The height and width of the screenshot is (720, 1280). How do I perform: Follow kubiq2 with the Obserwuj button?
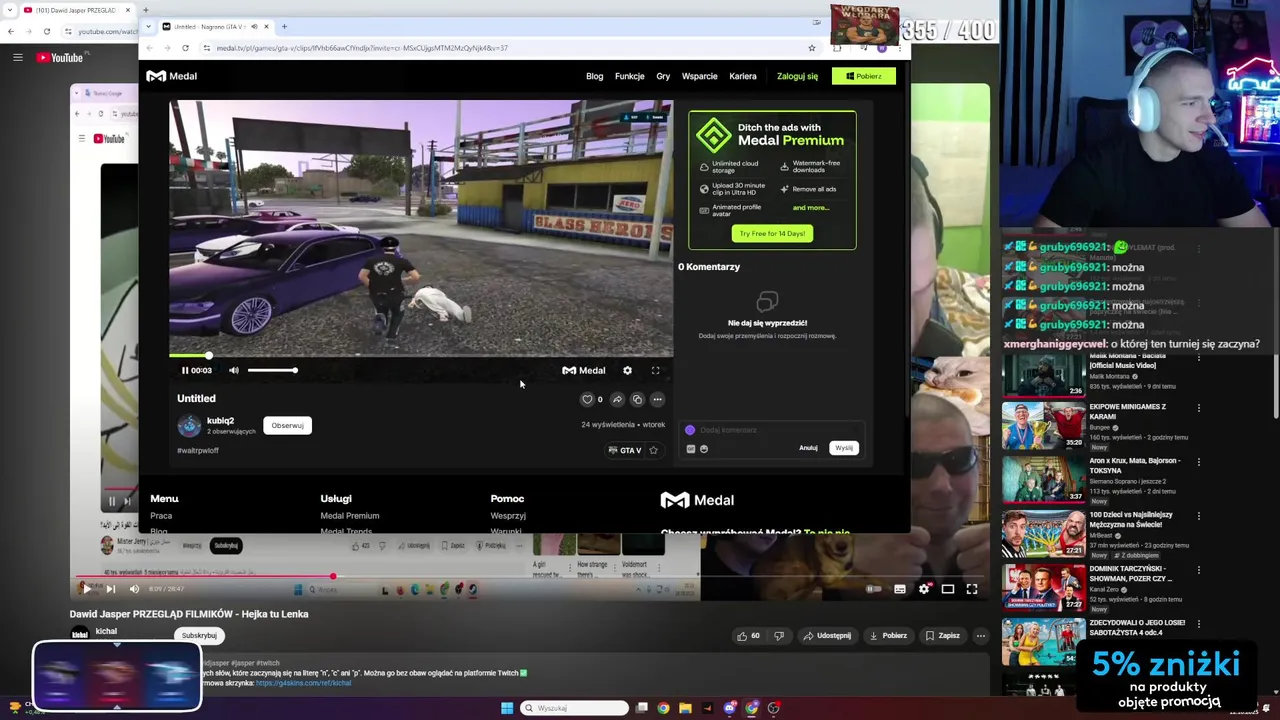(x=287, y=425)
